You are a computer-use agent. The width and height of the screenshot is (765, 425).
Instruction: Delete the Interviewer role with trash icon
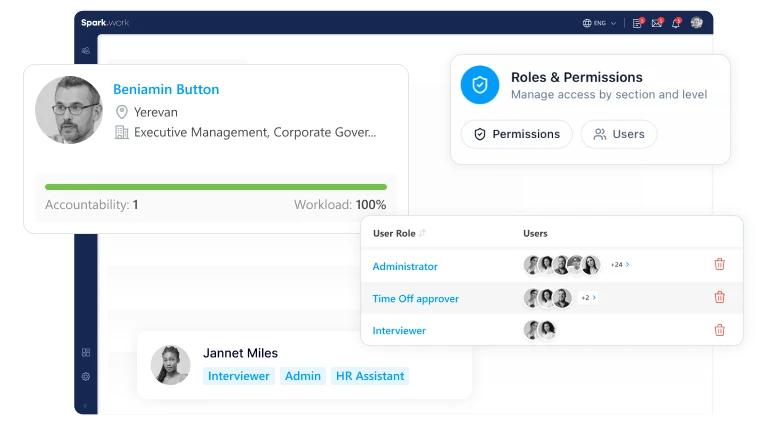point(719,330)
